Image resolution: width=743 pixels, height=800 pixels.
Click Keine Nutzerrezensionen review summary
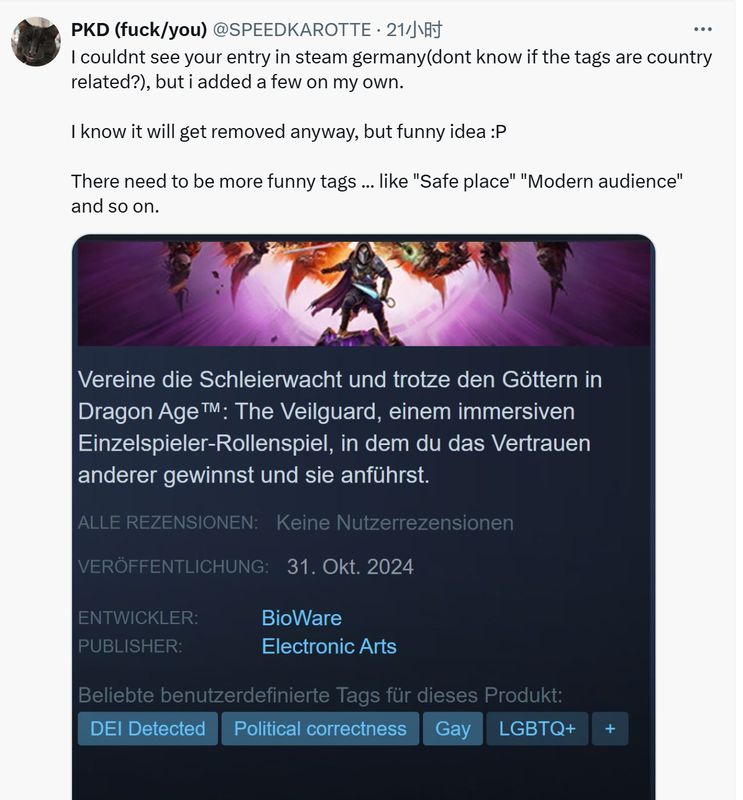[395, 523]
